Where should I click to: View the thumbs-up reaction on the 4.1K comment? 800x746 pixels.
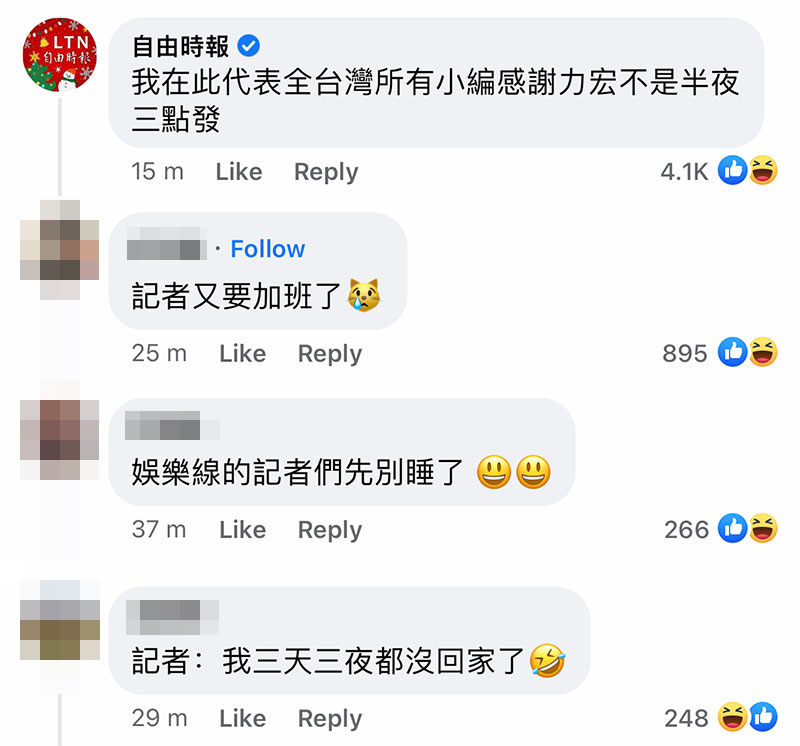[x=732, y=170]
